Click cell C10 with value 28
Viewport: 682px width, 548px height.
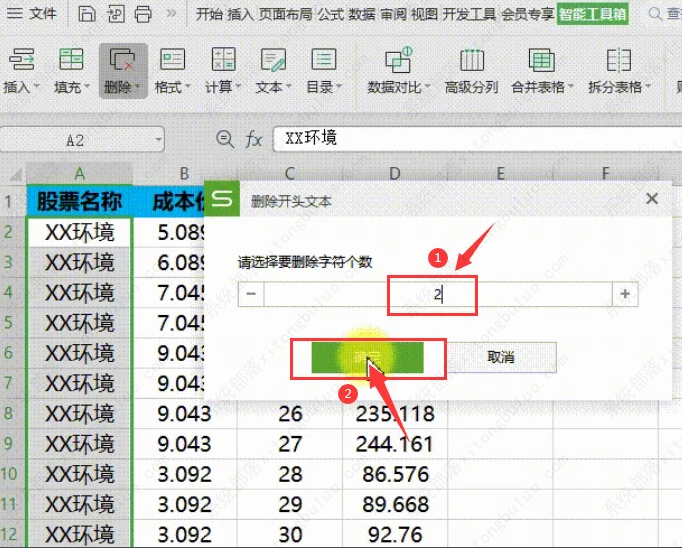pyautogui.click(x=290, y=474)
